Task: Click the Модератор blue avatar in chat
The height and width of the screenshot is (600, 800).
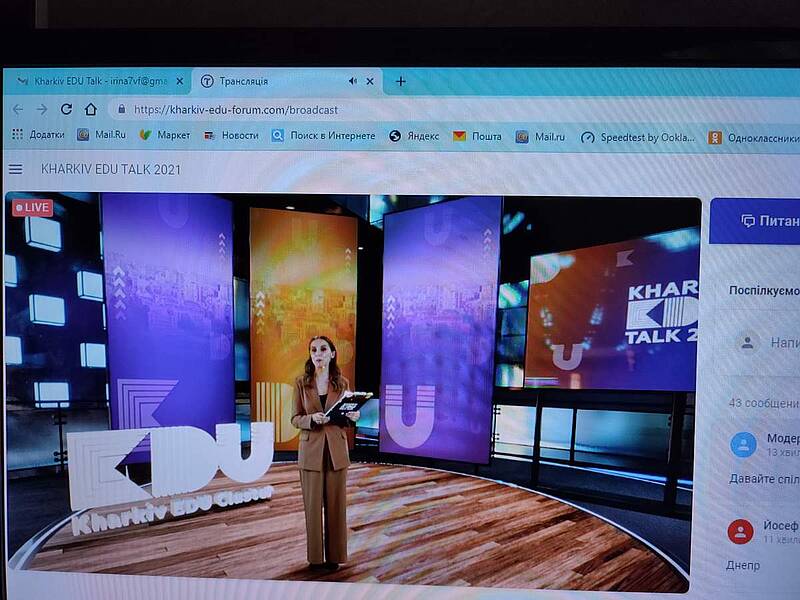Action: pyautogui.click(x=743, y=444)
